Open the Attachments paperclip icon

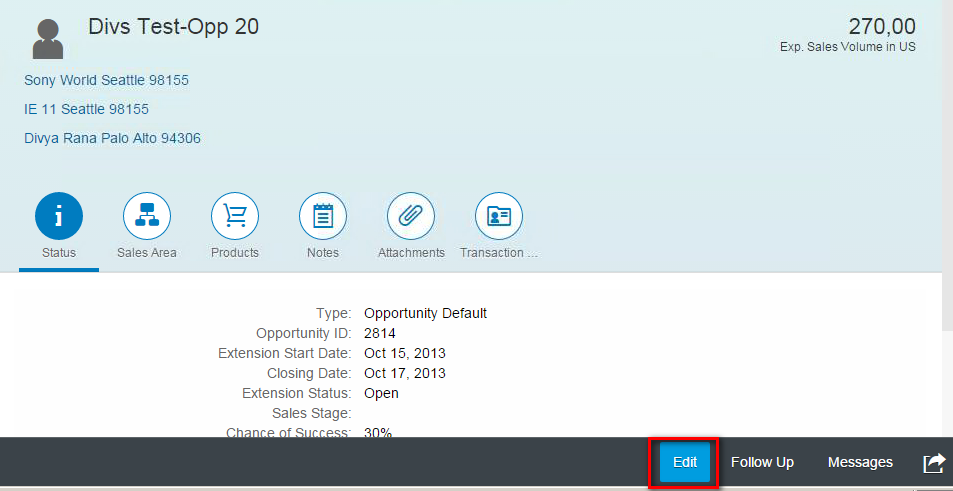[x=411, y=216]
